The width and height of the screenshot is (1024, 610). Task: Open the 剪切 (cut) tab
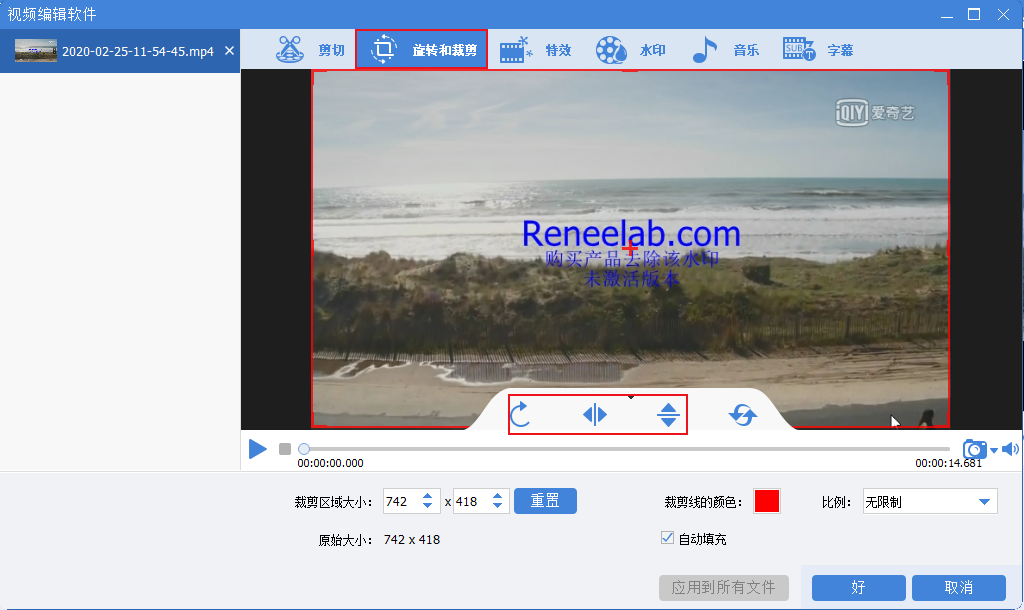[x=310, y=50]
